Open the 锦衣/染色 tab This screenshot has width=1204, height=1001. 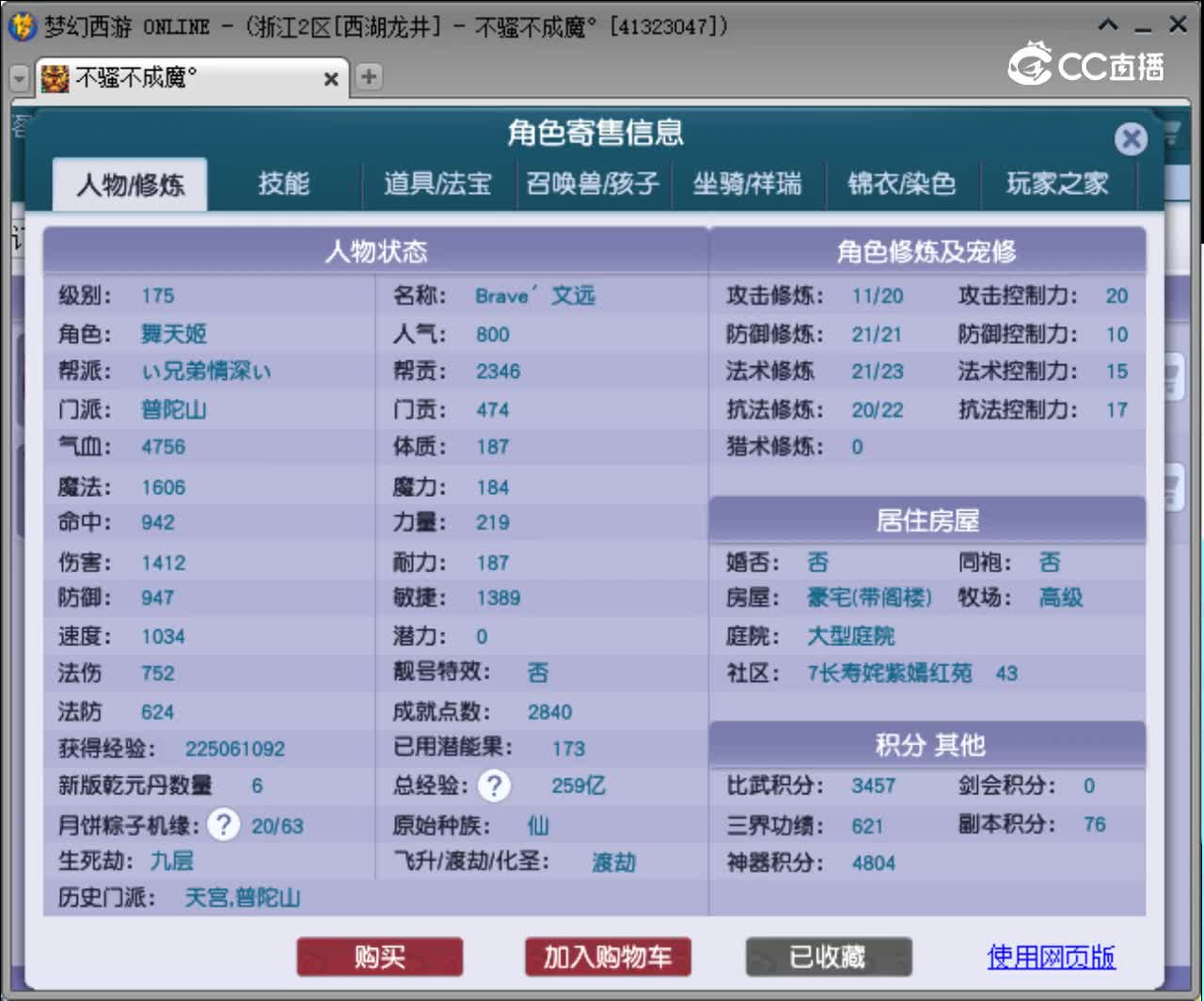pyautogui.click(x=902, y=183)
